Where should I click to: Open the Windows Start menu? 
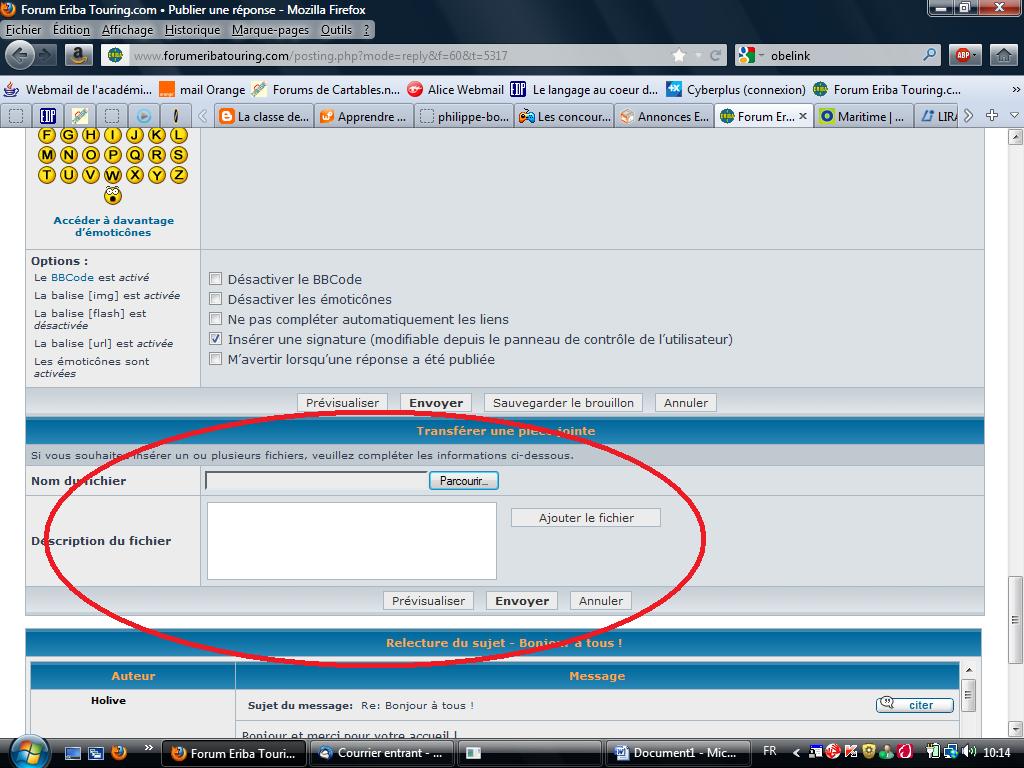[x=25, y=751]
